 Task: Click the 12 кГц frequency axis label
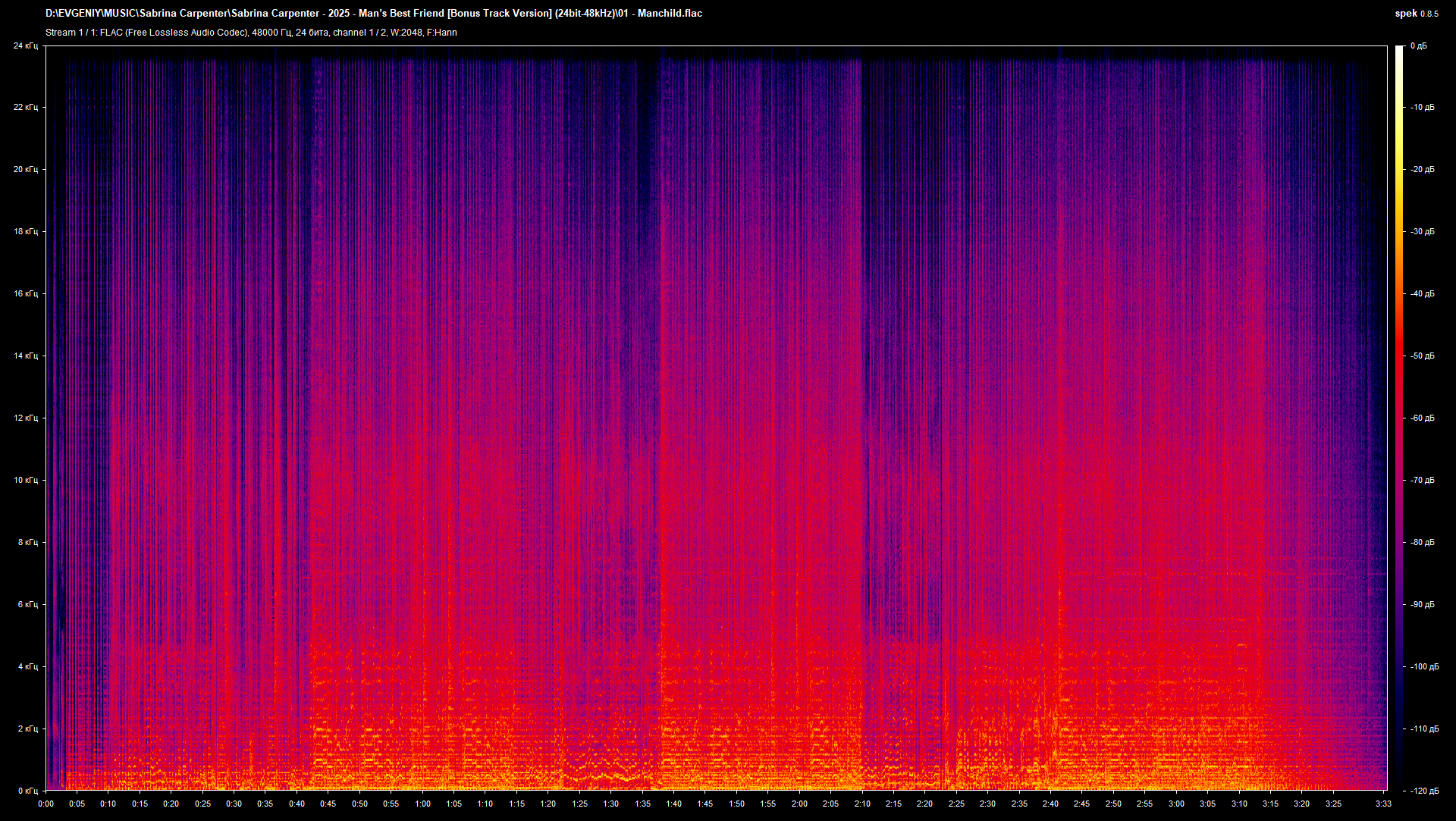(25, 418)
